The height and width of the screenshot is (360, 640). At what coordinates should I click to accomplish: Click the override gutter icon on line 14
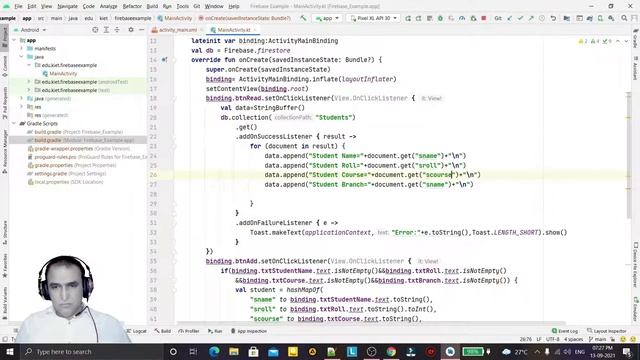(164, 60)
